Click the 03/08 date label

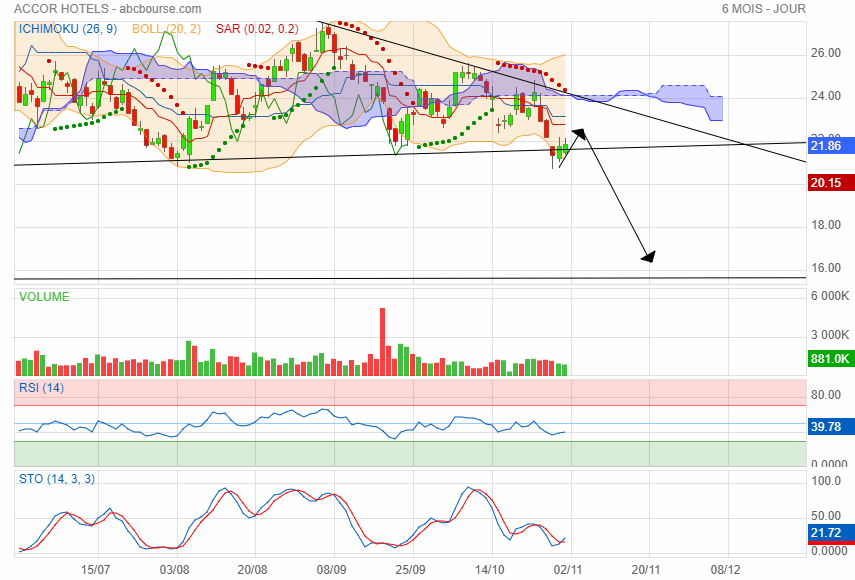click(174, 570)
